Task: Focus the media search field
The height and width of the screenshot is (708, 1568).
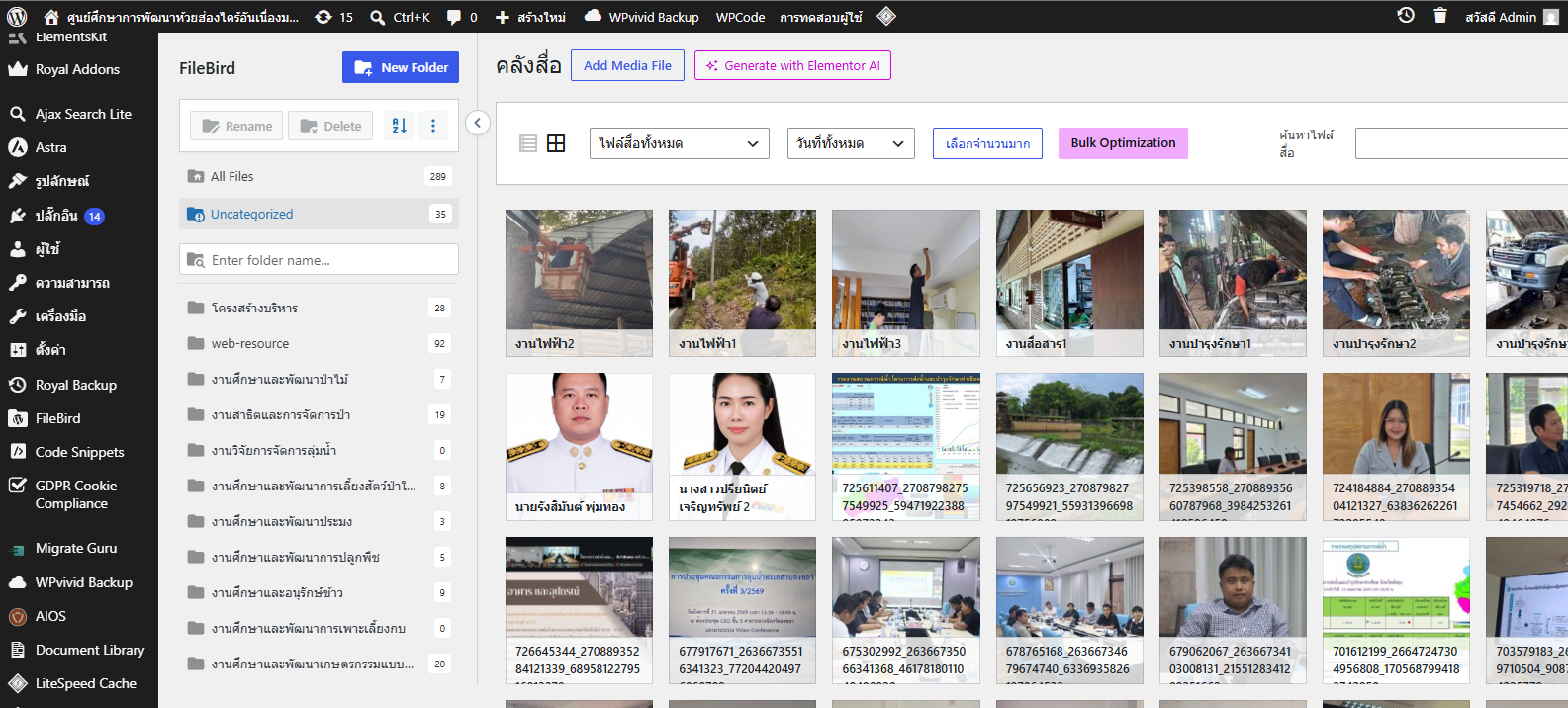Action: point(1461,143)
